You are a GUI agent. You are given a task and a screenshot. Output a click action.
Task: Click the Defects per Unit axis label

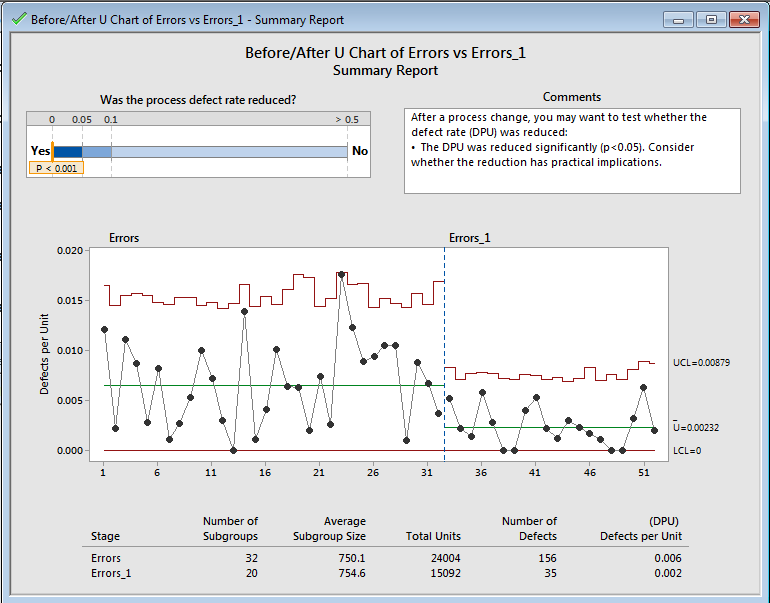(45, 351)
